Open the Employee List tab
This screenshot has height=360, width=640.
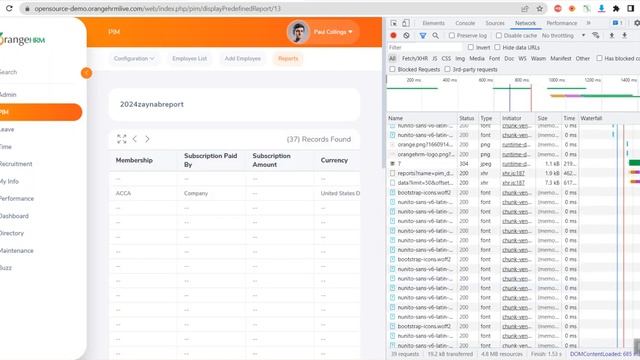[x=189, y=59]
